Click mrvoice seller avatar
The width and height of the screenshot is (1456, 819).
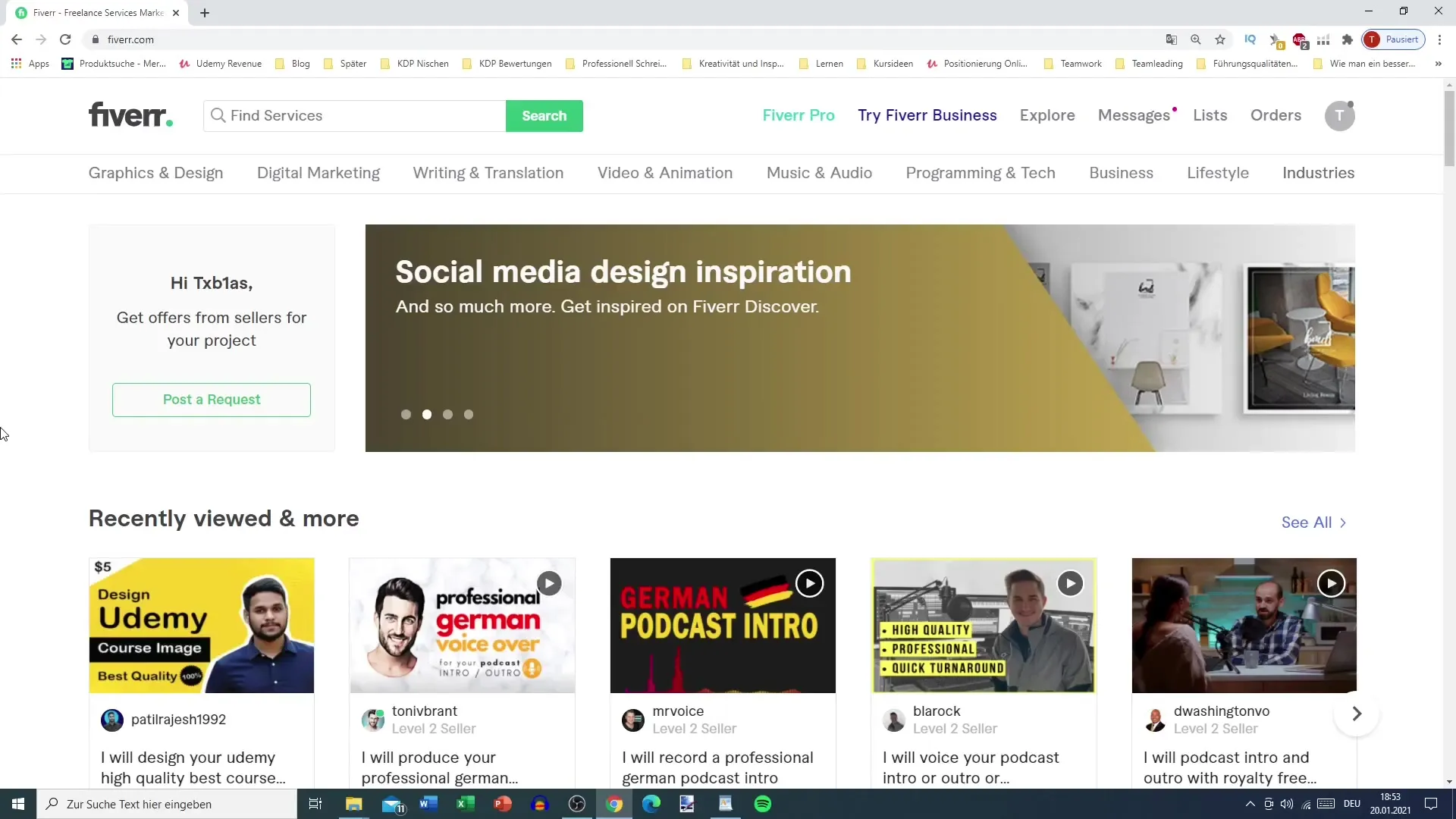click(633, 720)
